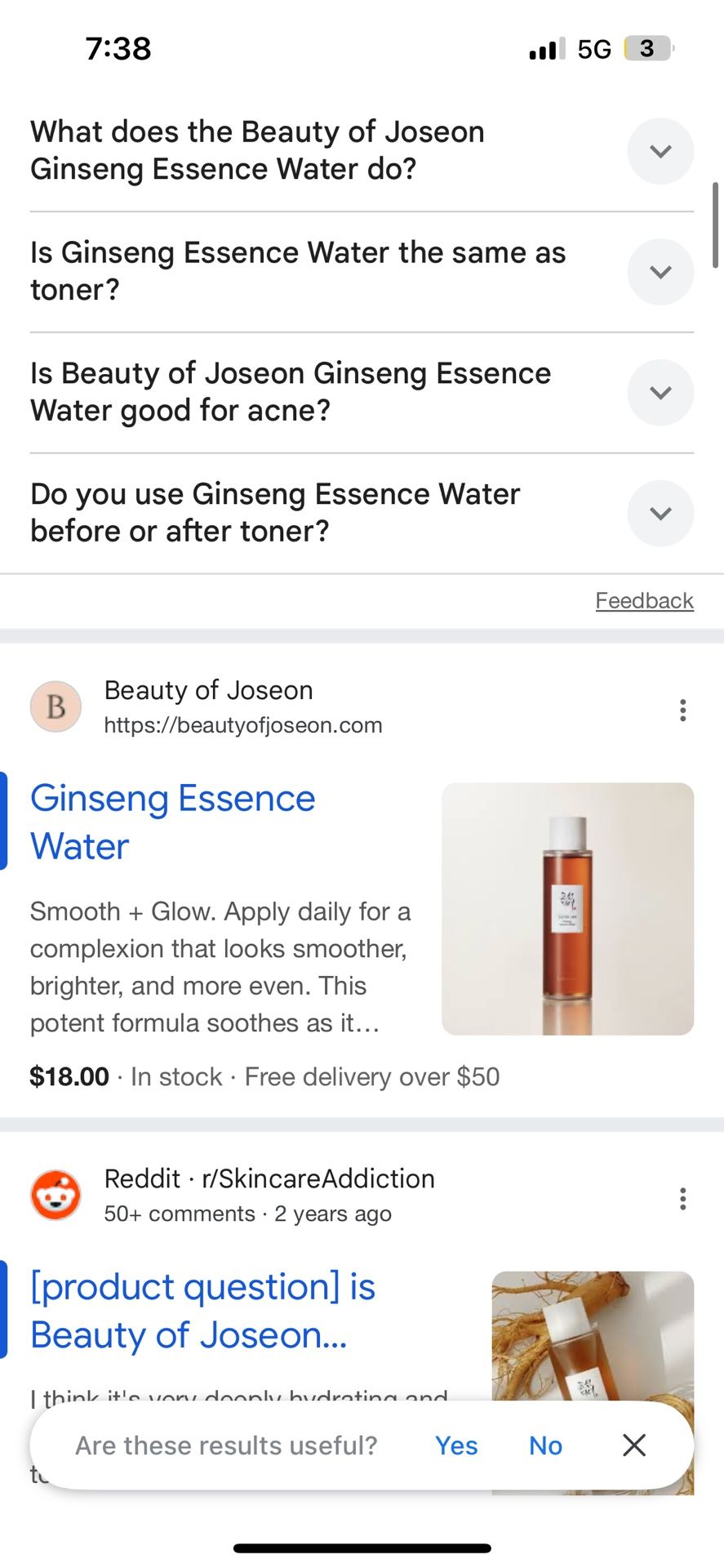Open more options for Reddit result
The image size is (724, 1568).
pos(682,1198)
